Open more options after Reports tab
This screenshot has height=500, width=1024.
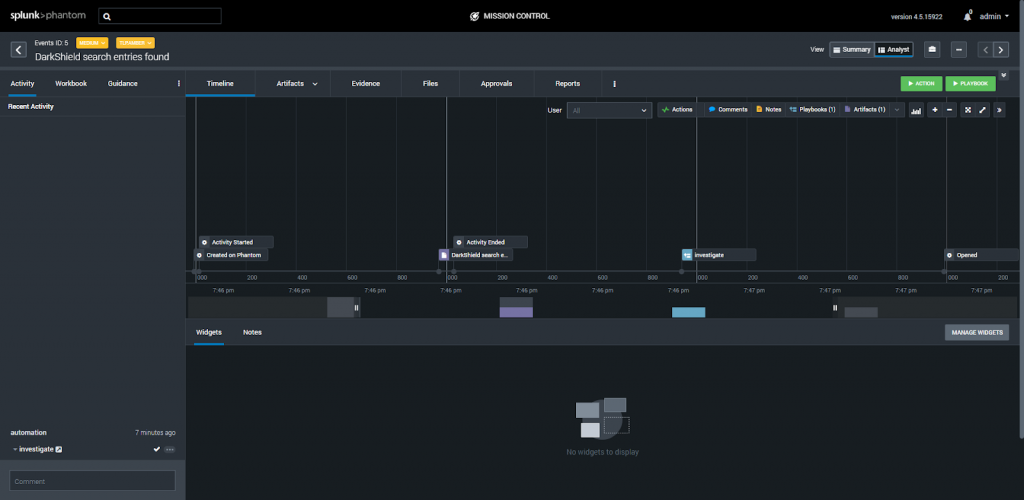tap(615, 84)
